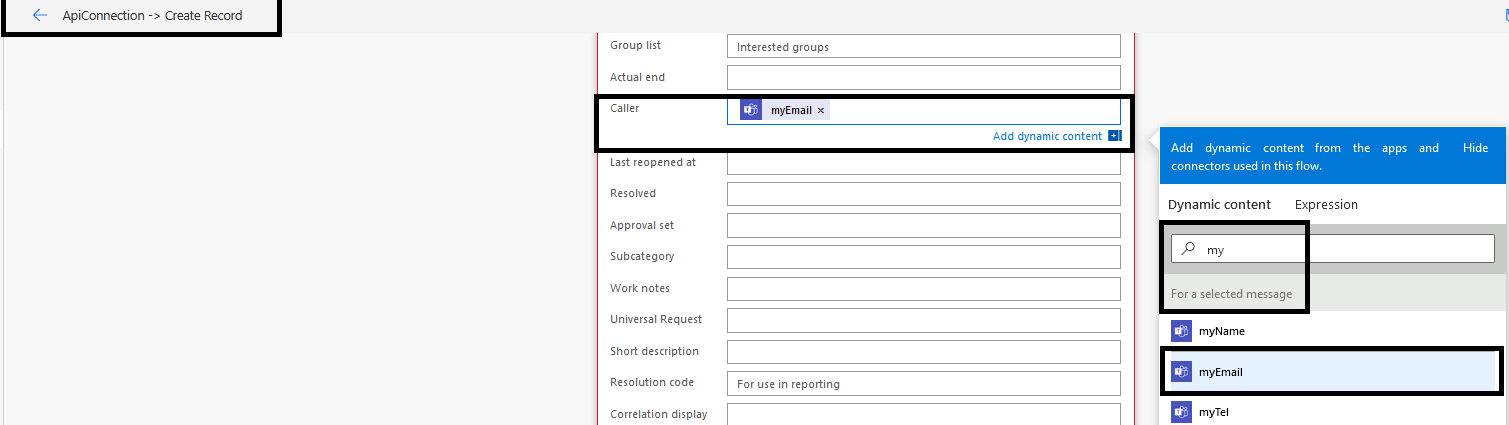This screenshot has height=425, width=1509.
Task: Click the Group list input field
Action: tap(923, 46)
